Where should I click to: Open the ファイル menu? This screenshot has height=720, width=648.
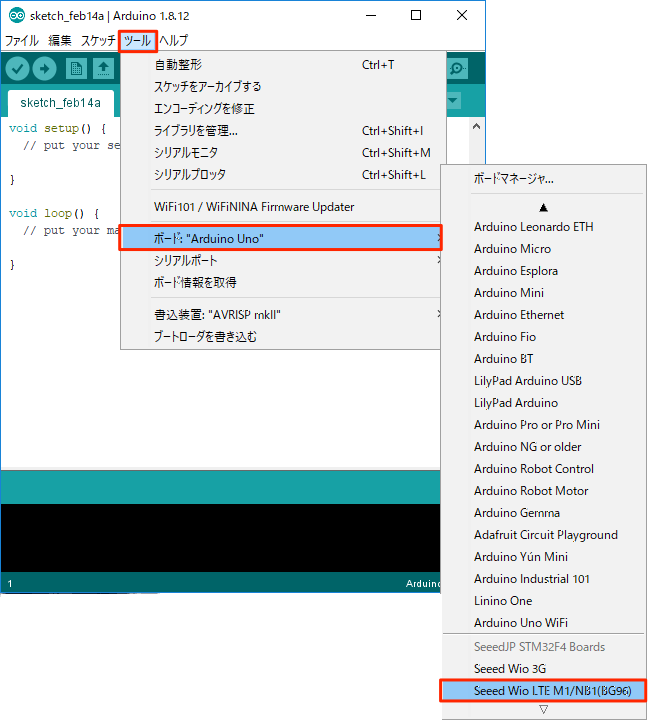click(22, 41)
